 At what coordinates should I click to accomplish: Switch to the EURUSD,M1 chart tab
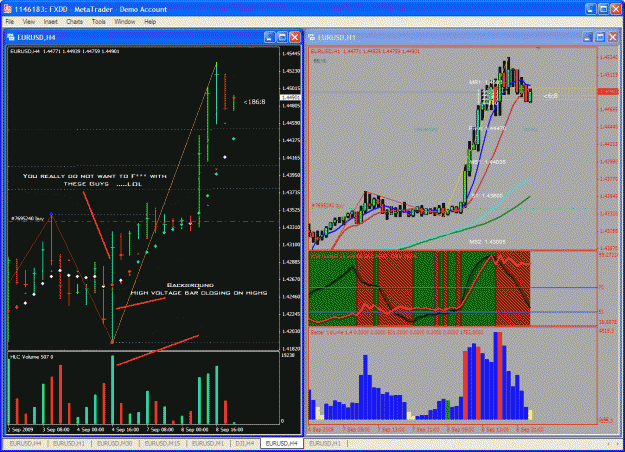click(208, 443)
